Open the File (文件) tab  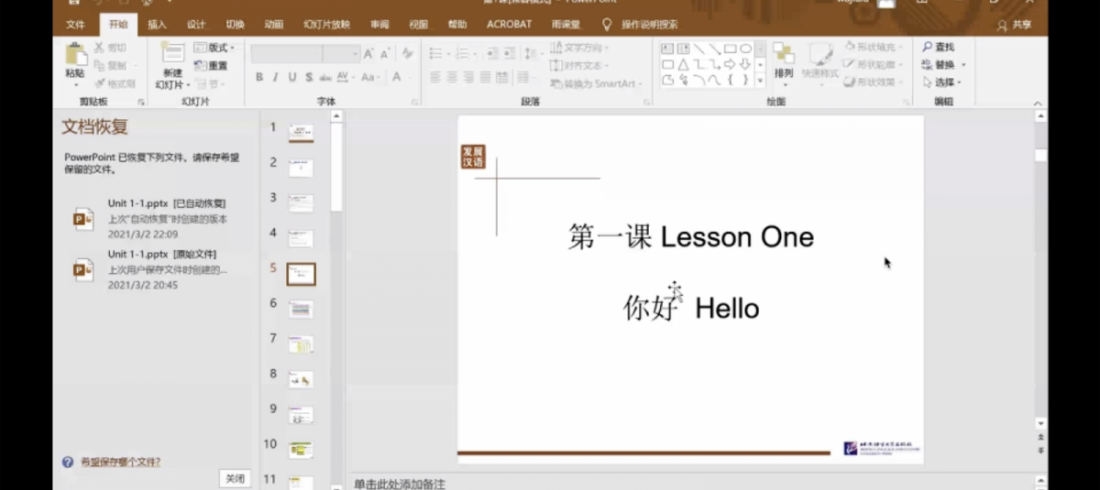tap(75, 25)
